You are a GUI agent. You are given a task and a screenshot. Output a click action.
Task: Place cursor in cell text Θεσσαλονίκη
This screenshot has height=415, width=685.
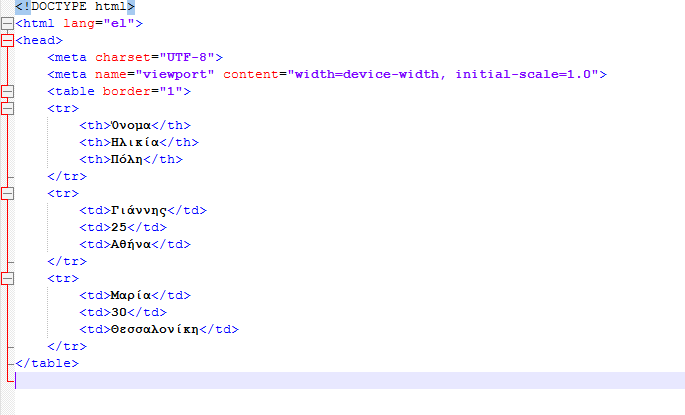[155, 329]
